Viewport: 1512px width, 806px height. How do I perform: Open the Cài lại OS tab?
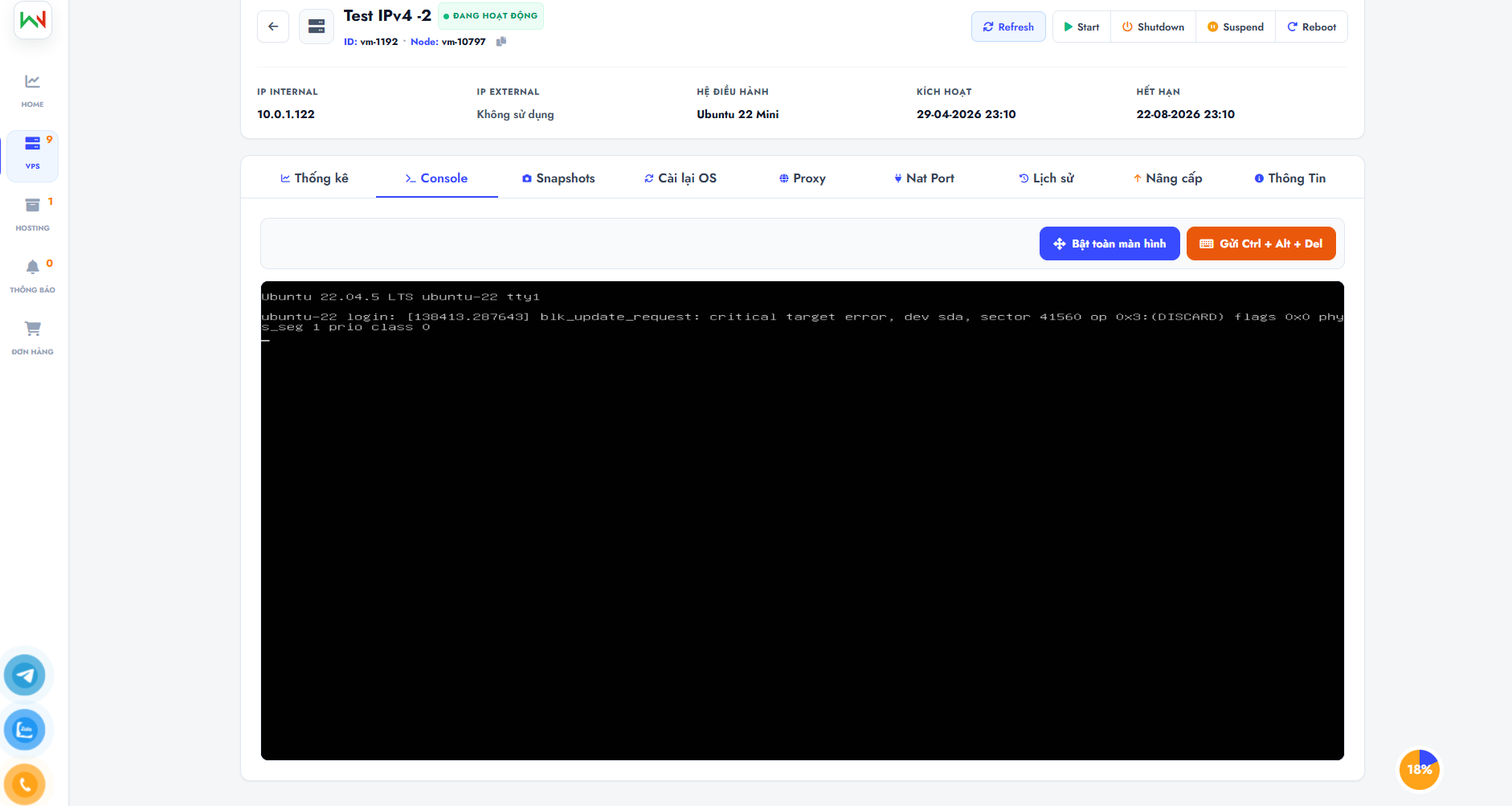[x=680, y=178]
